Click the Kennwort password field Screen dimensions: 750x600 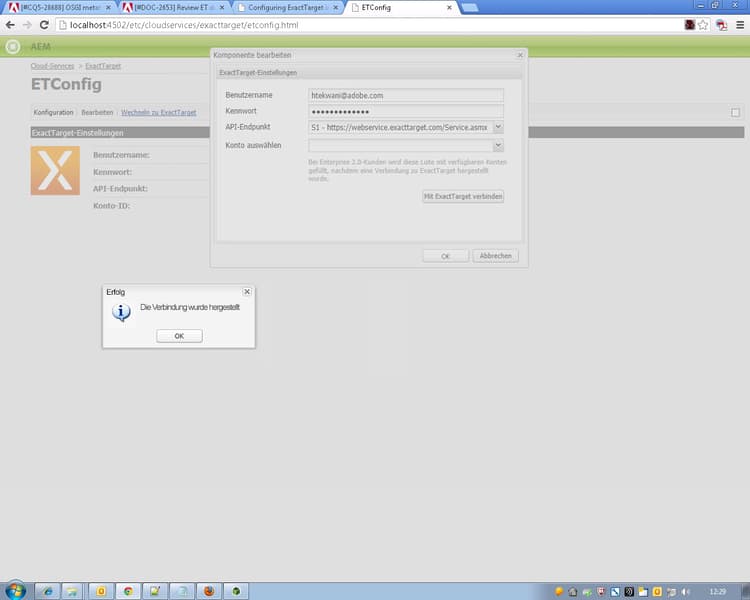406,111
